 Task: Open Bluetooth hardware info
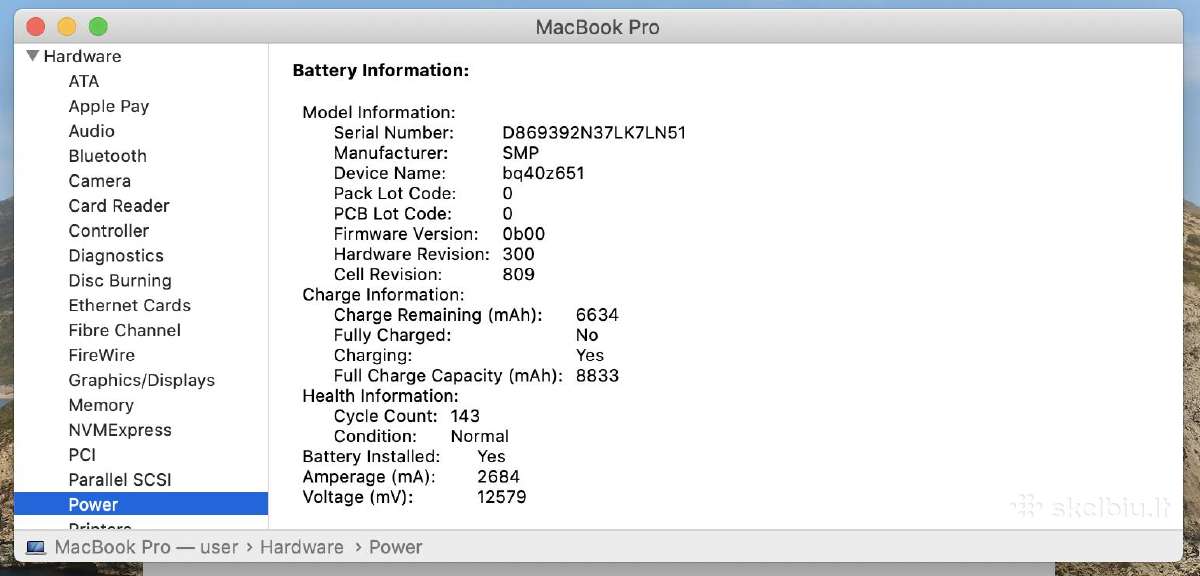point(107,156)
